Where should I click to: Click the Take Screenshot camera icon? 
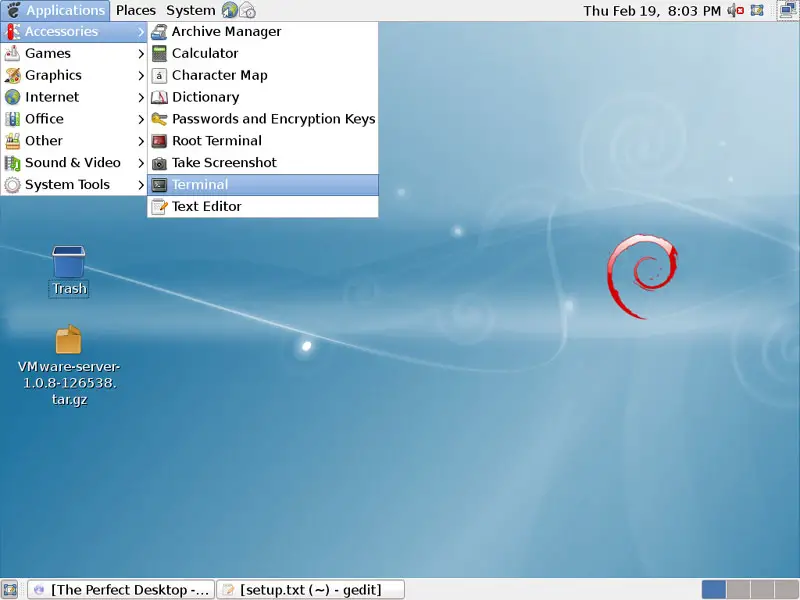pyautogui.click(x=159, y=163)
